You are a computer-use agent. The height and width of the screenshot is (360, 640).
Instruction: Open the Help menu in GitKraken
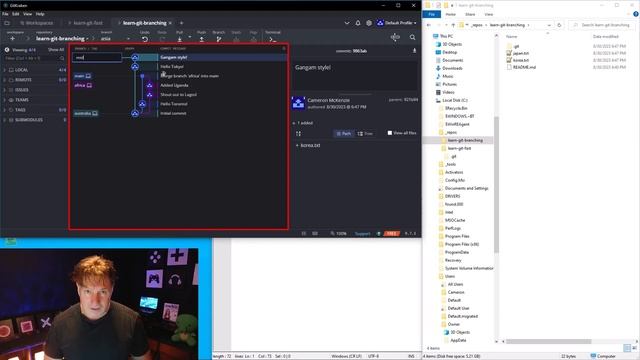point(40,14)
